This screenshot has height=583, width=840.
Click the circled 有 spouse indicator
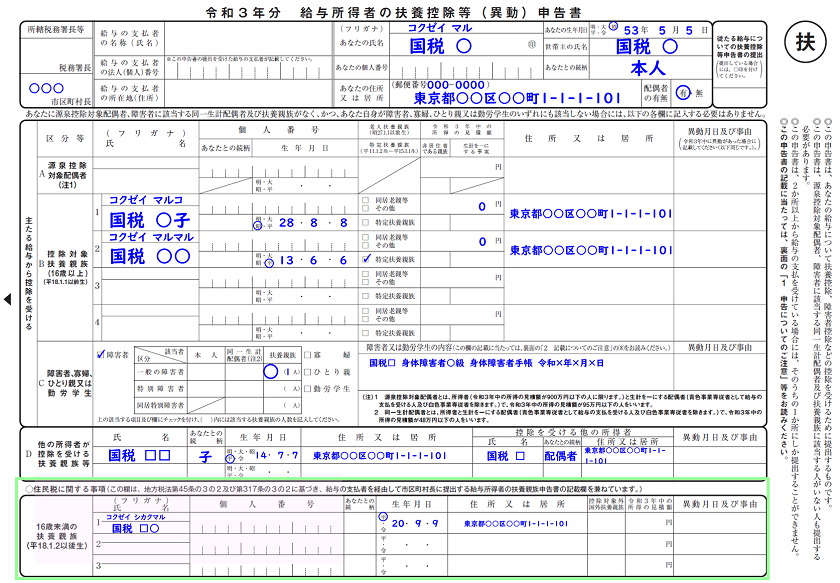pyautogui.click(x=682, y=92)
